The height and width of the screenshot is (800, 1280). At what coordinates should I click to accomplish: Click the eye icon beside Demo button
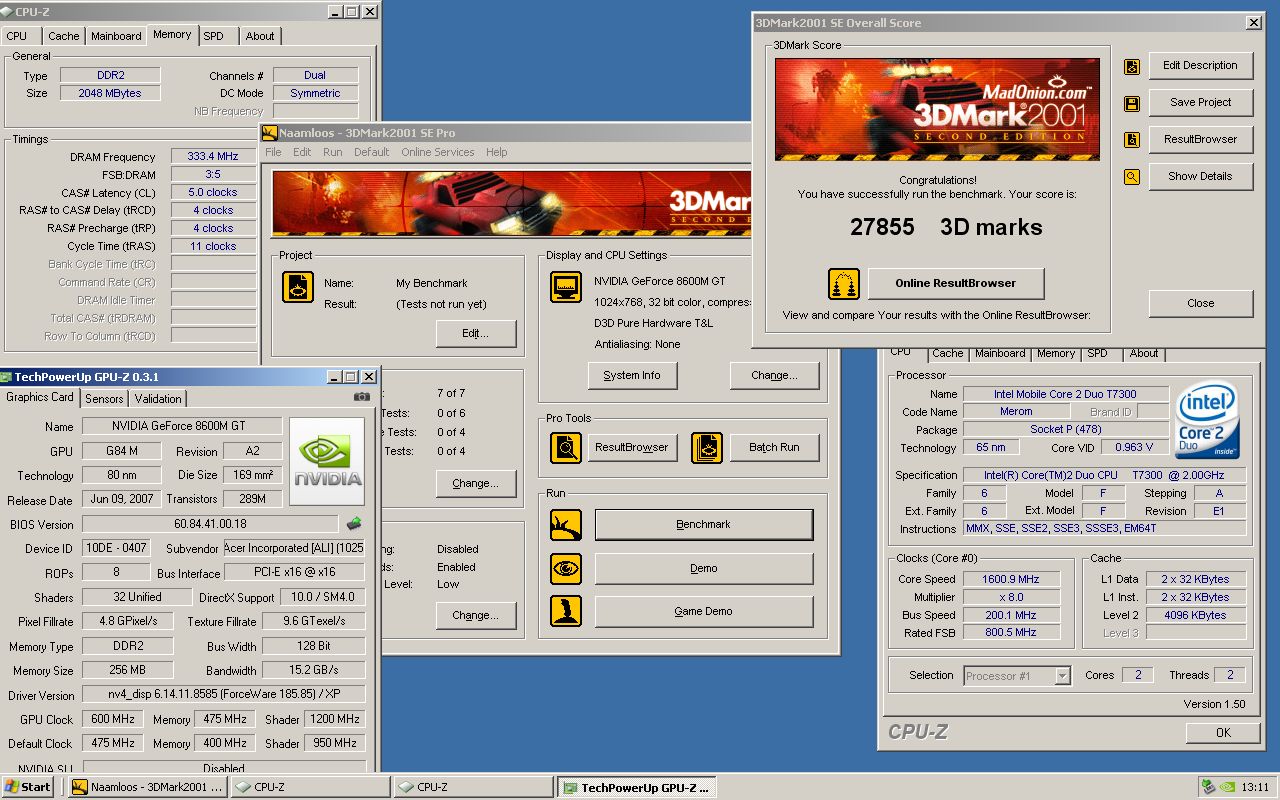coord(566,568)
